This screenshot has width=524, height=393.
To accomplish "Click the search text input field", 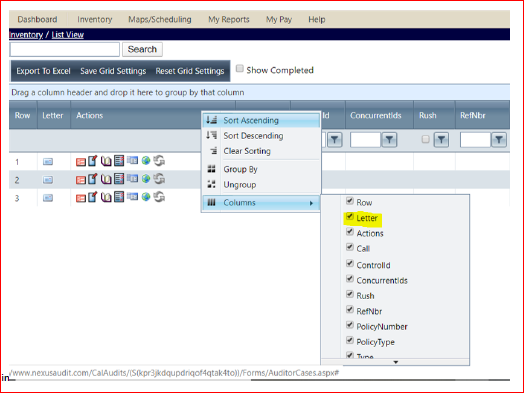I will point(64,49).
